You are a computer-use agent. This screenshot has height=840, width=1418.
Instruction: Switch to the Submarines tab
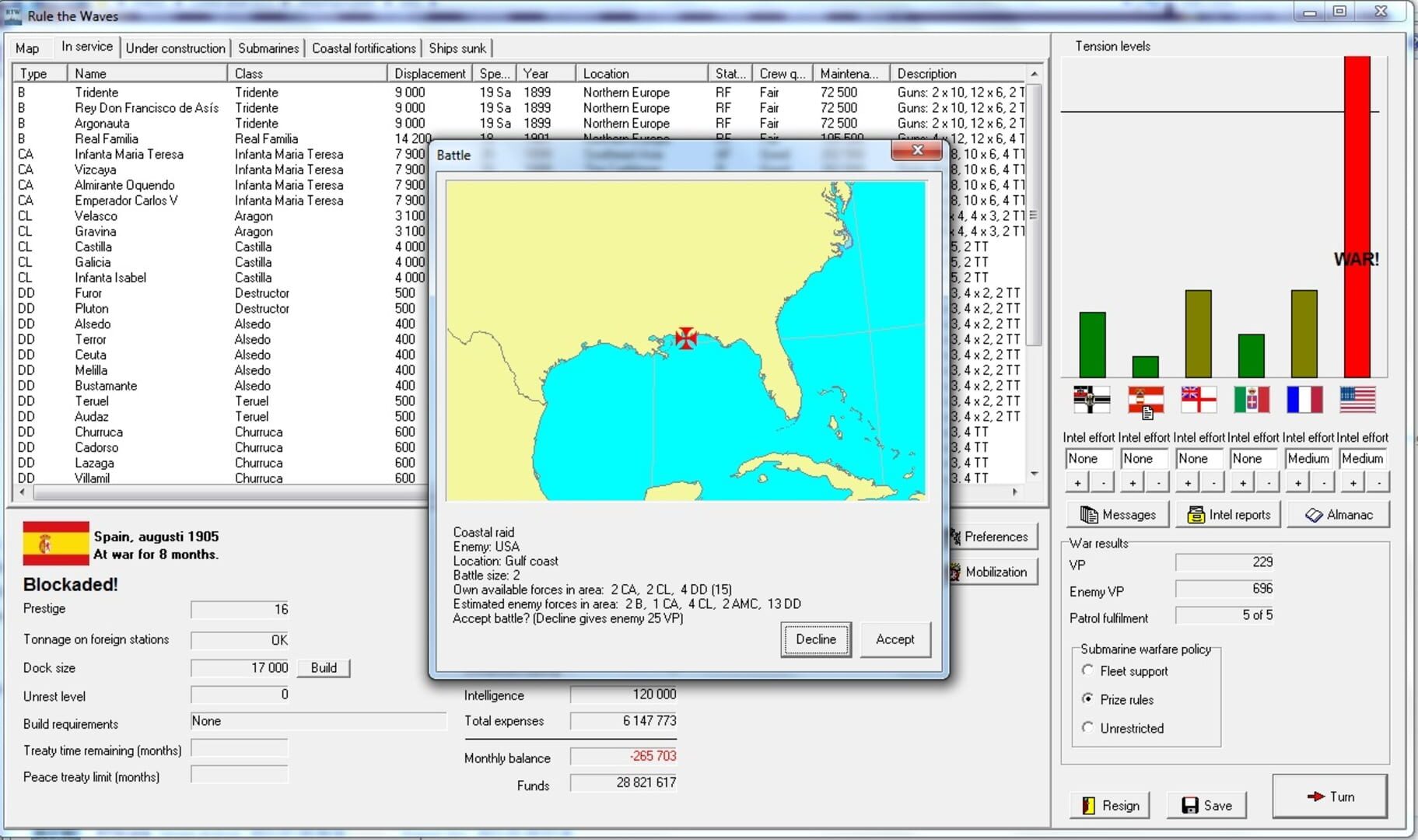268,48
